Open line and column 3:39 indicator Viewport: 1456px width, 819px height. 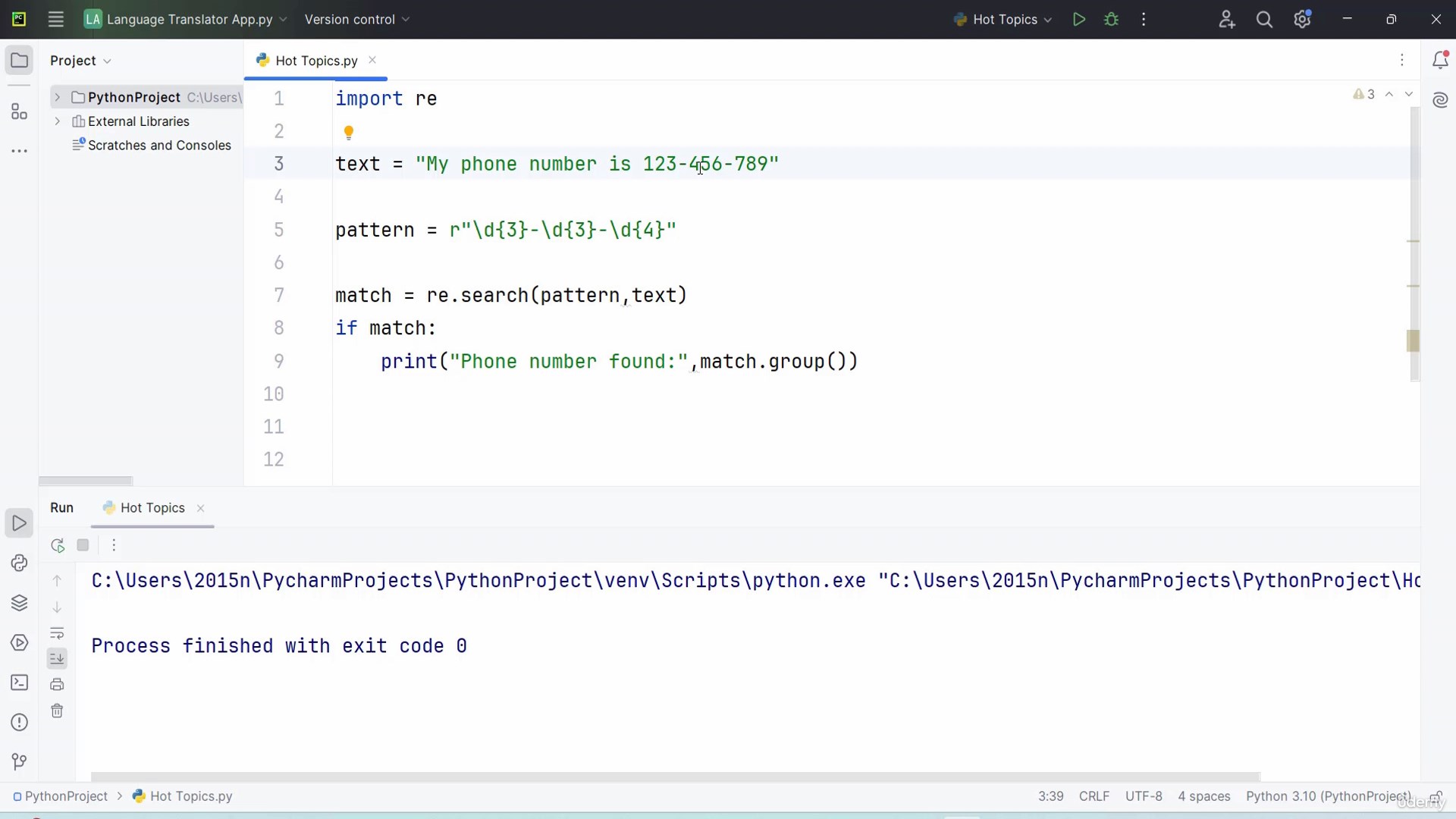click(1051, 796)
